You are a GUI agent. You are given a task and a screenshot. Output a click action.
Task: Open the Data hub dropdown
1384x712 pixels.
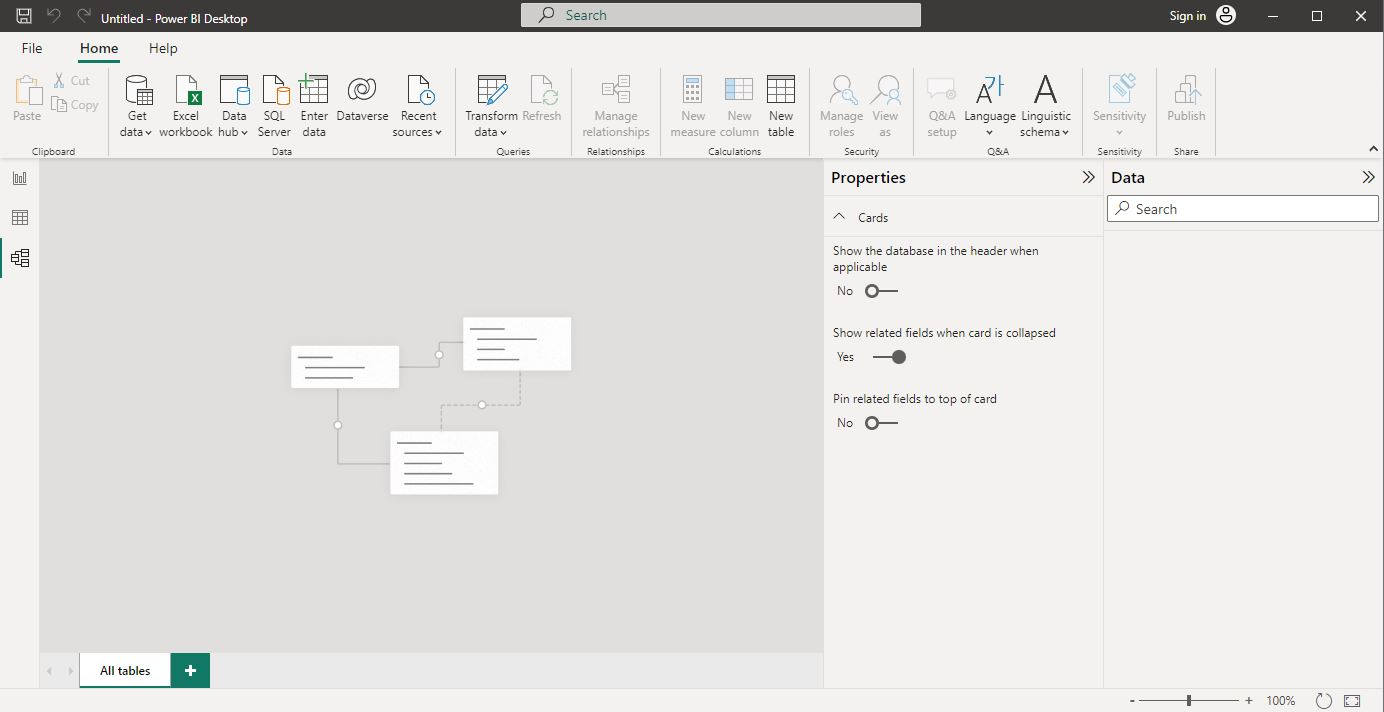(x=234, y=106)
